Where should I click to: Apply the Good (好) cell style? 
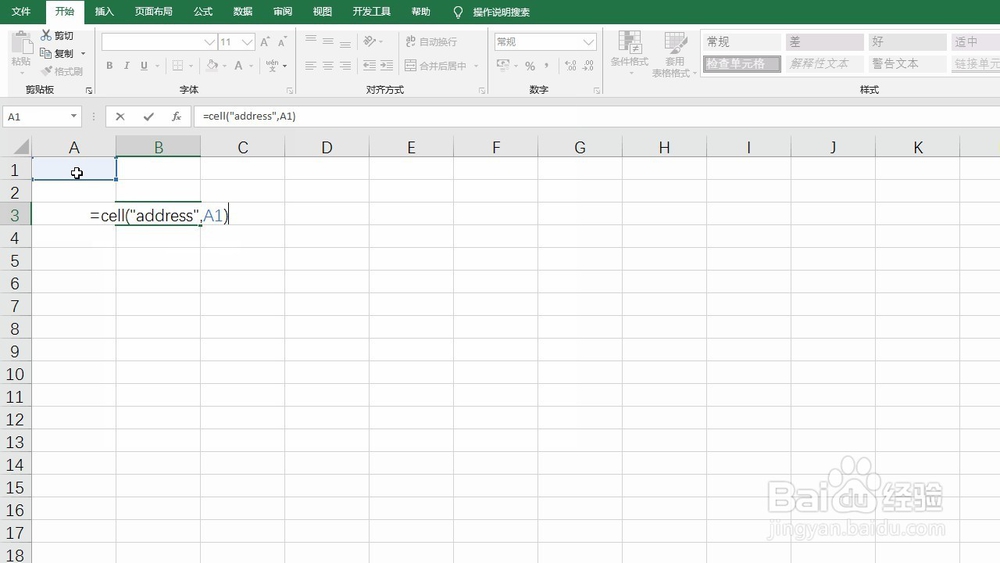[x=907, y=42]
